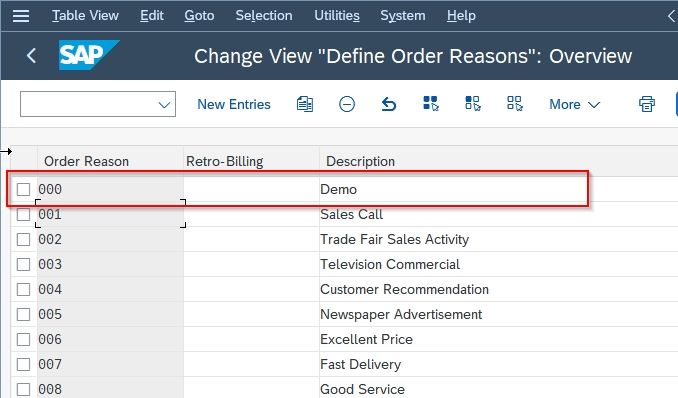Open the Table View menu
This screenshot has width=678, height=398.
coord(85,16)
